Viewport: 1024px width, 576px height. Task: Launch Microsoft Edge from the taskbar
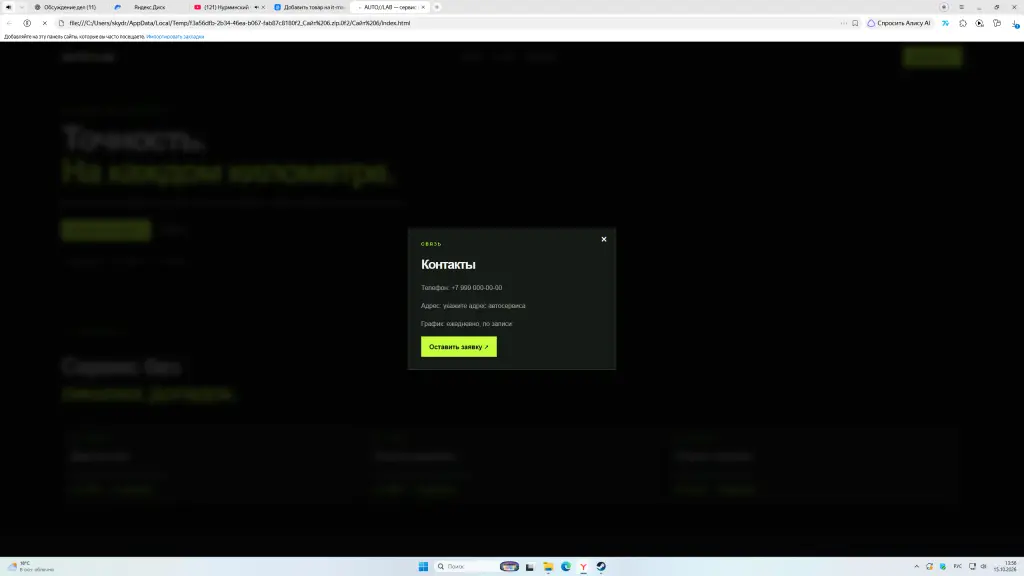point(566,566)
